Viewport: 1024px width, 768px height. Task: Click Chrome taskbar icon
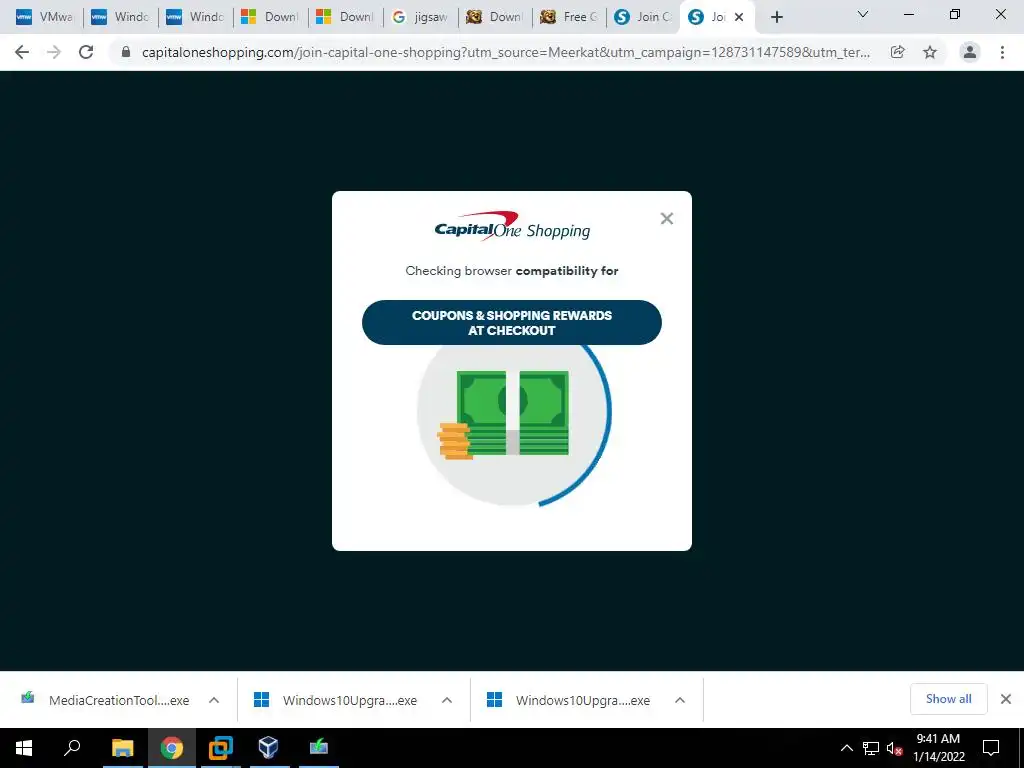[171, 747]
